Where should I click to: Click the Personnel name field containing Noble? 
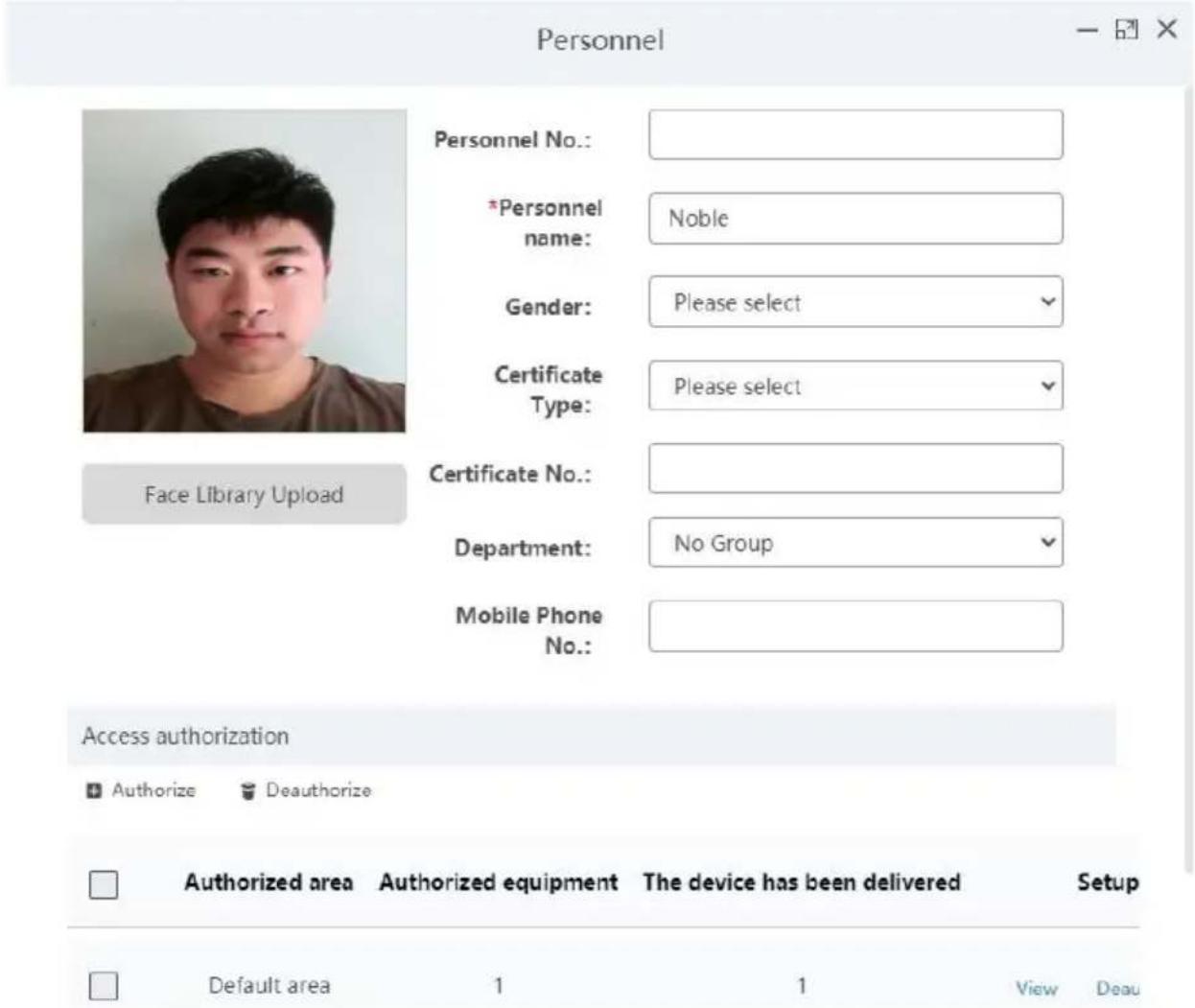855,219
